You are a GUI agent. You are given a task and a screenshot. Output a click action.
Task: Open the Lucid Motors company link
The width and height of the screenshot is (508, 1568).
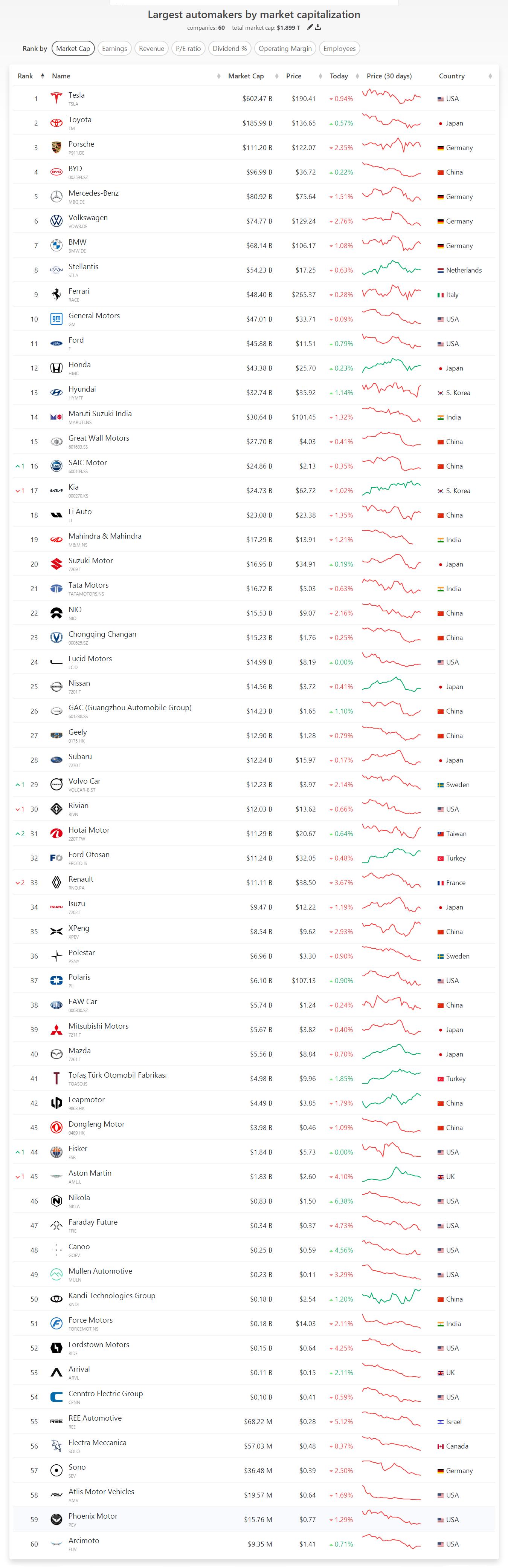pos(90,658)
